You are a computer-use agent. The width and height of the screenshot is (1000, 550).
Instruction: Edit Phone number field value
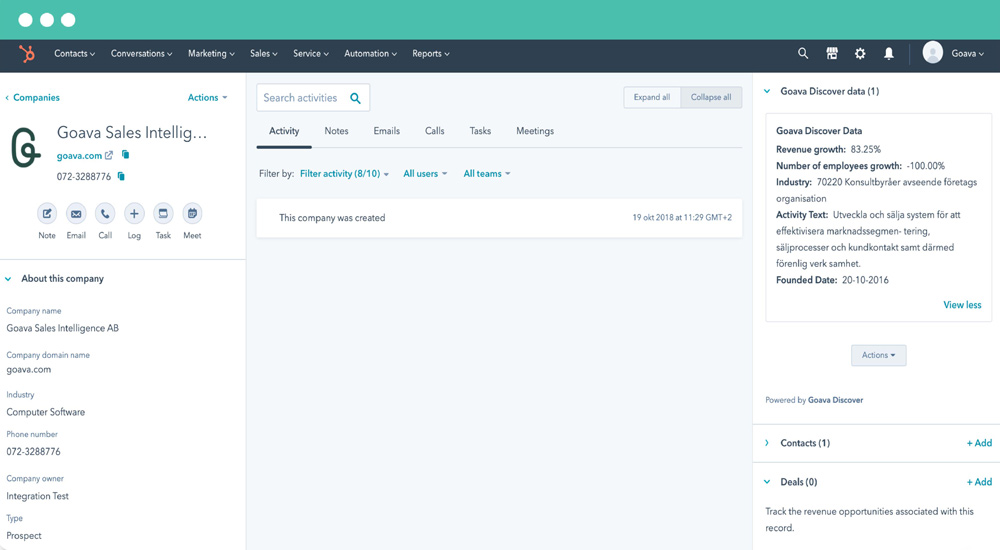point(33,452)
